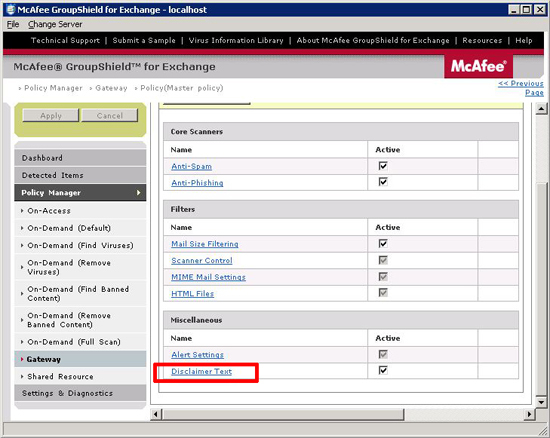Open Settings & Diagnostics section
550x438 pixels.
tap(80, 393)
